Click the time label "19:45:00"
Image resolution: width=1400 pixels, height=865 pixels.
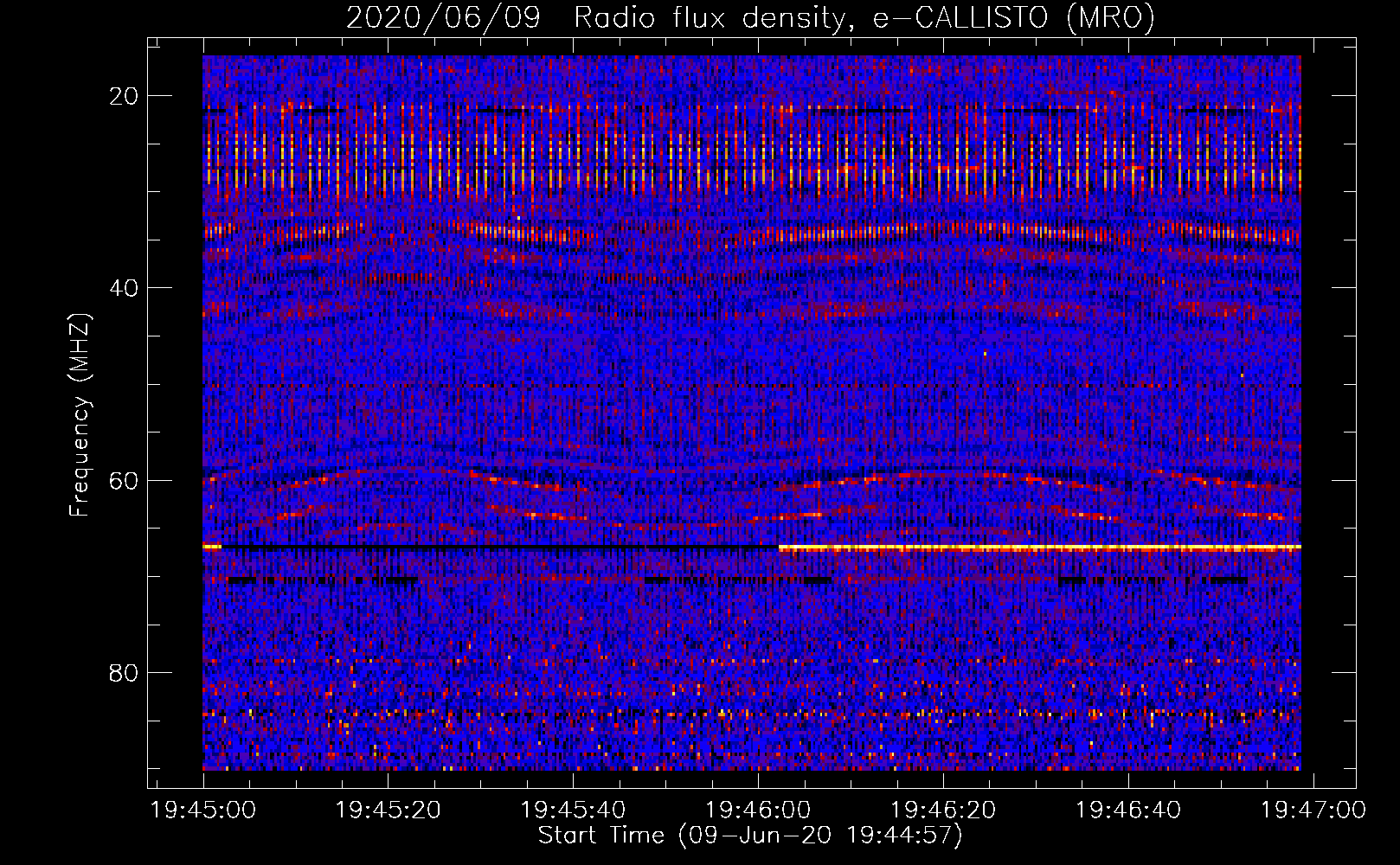(x=203, y=811)
